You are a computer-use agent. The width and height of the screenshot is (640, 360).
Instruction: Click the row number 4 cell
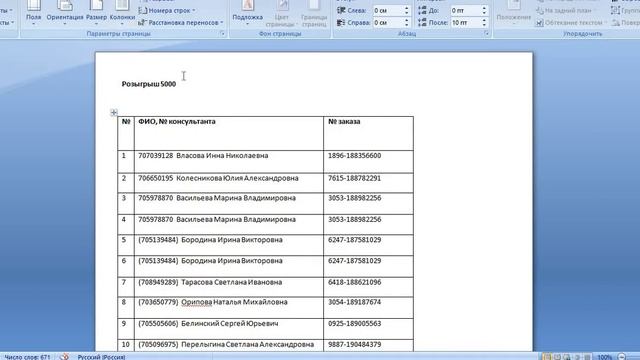(x=126, y=224)
